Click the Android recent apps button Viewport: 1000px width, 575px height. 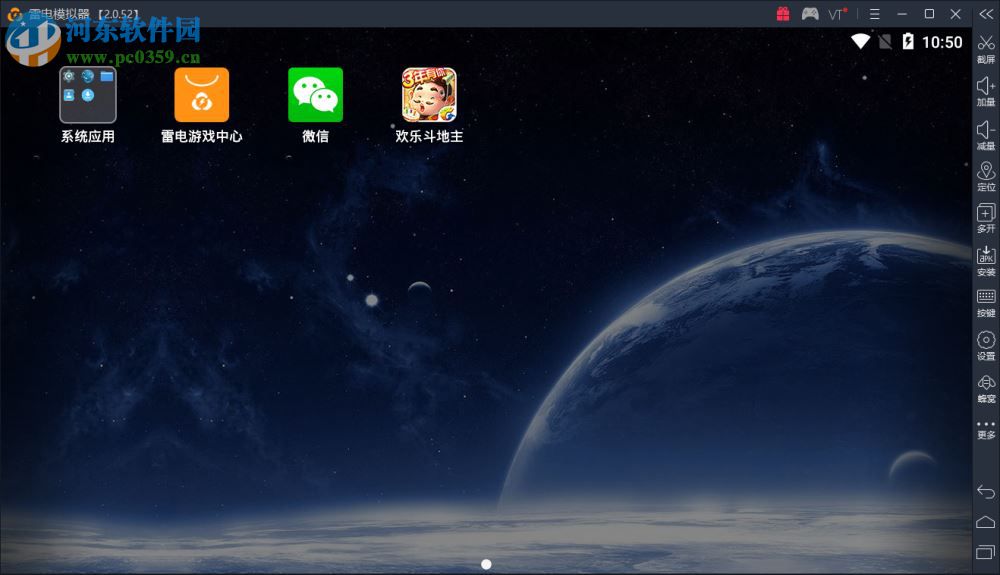pos(986,552)
